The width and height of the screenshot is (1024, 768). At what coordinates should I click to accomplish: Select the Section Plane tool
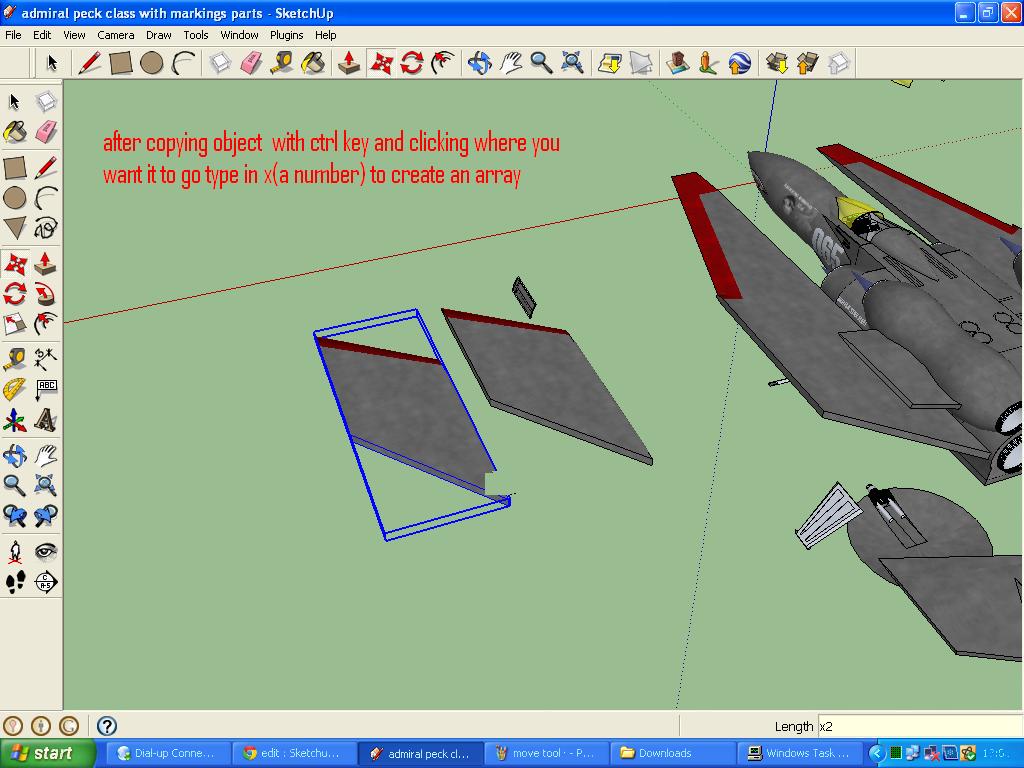coord(46,582)
